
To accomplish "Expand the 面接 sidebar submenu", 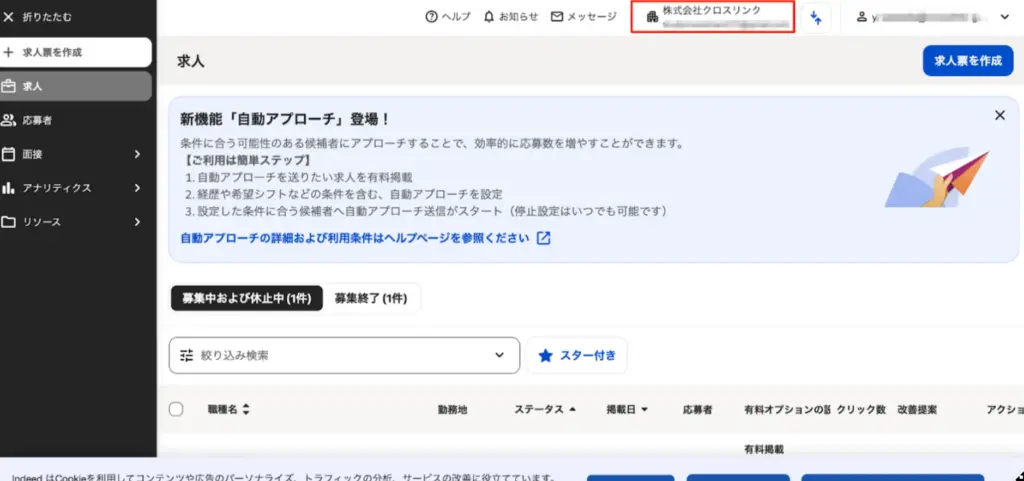I will tap(137, 154).
